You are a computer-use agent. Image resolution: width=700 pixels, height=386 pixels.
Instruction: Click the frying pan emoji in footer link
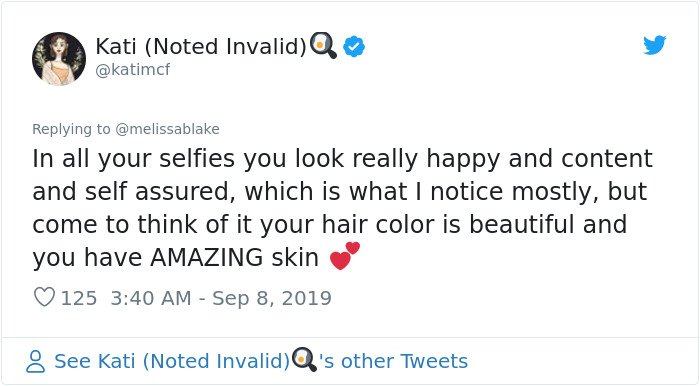click(304, 360)
